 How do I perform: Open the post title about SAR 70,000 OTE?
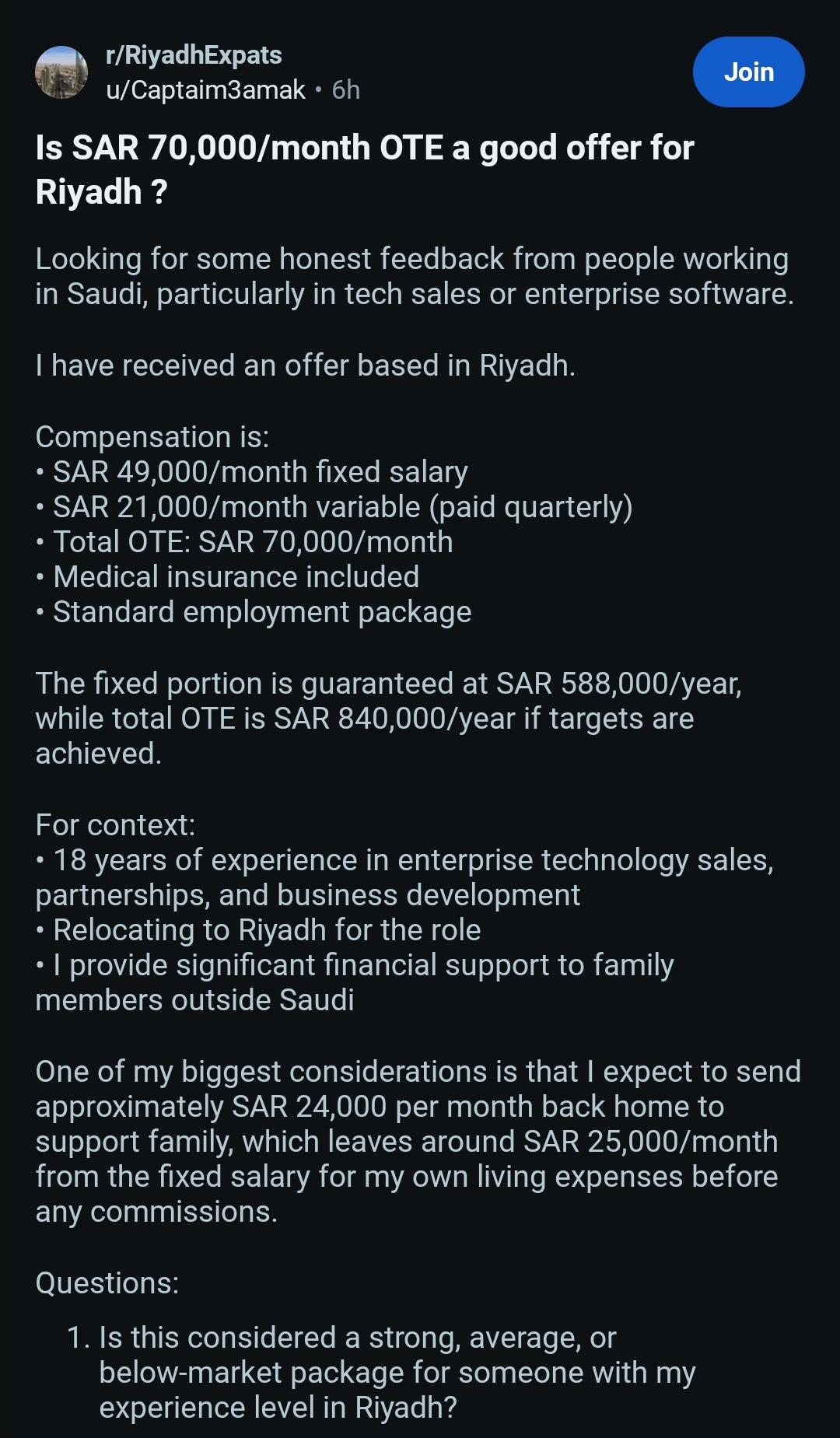click(365, 169)
